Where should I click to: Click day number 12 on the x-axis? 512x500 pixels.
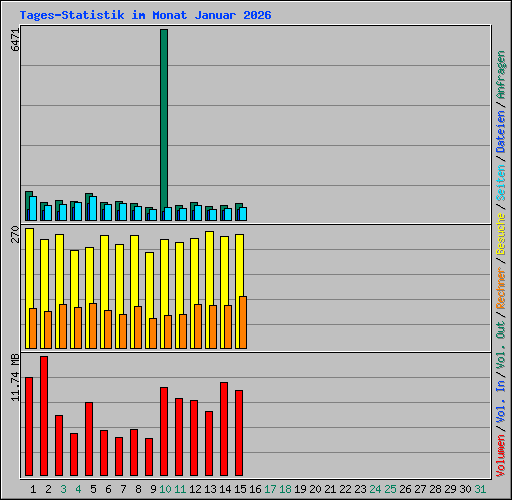coord(195,489)
